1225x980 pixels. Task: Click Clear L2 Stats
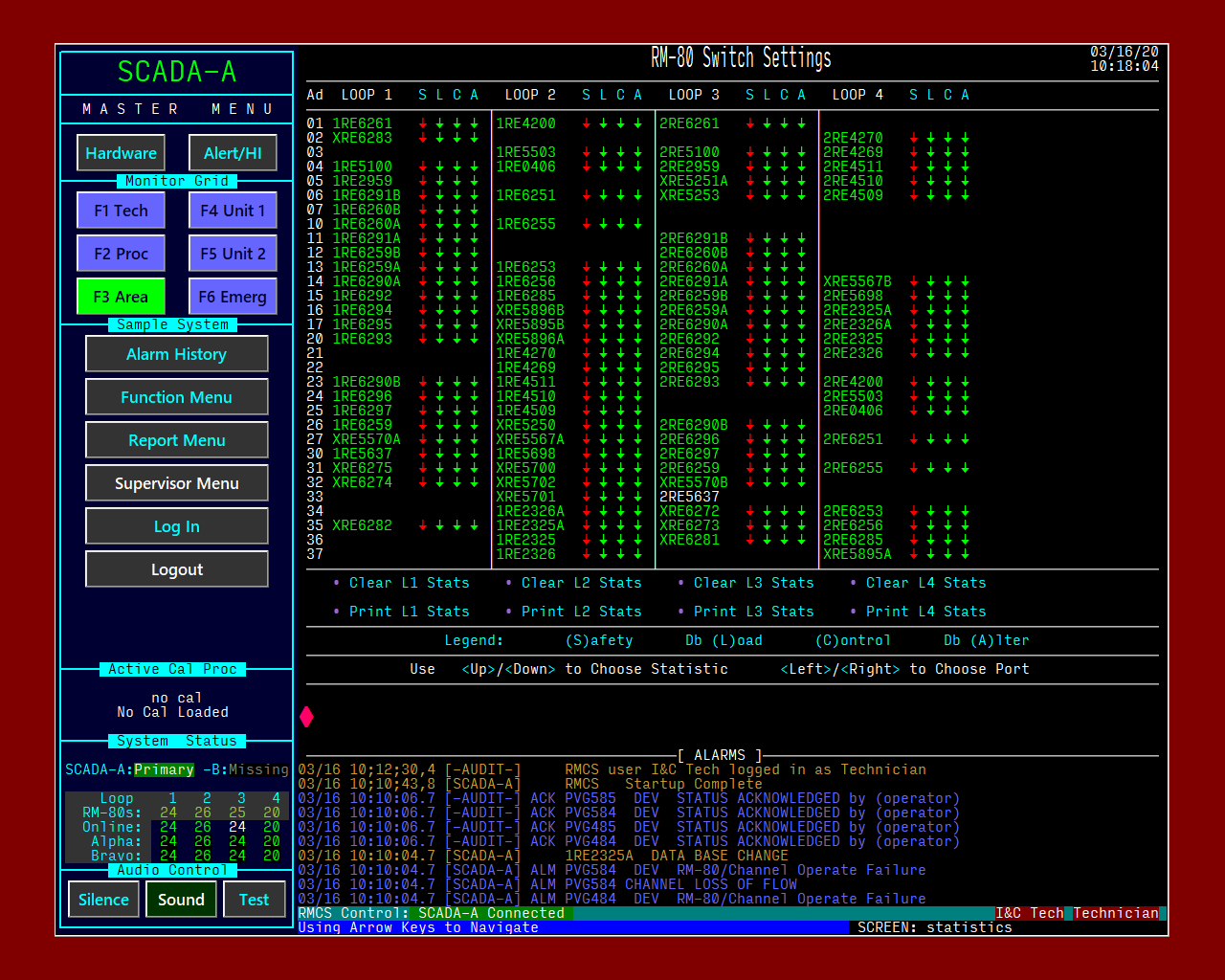coord(581,583)
